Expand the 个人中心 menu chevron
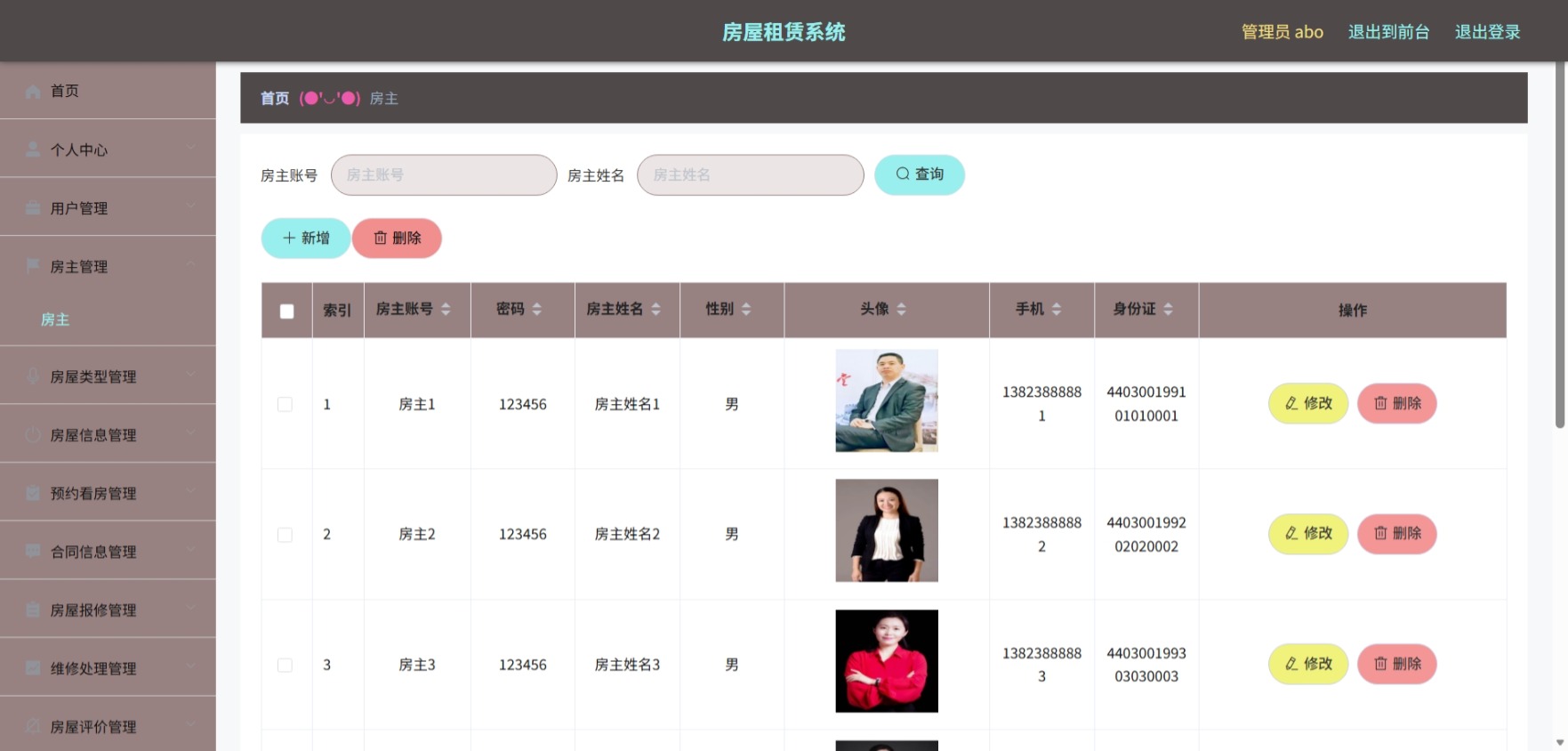 click(x=190, y=148)
